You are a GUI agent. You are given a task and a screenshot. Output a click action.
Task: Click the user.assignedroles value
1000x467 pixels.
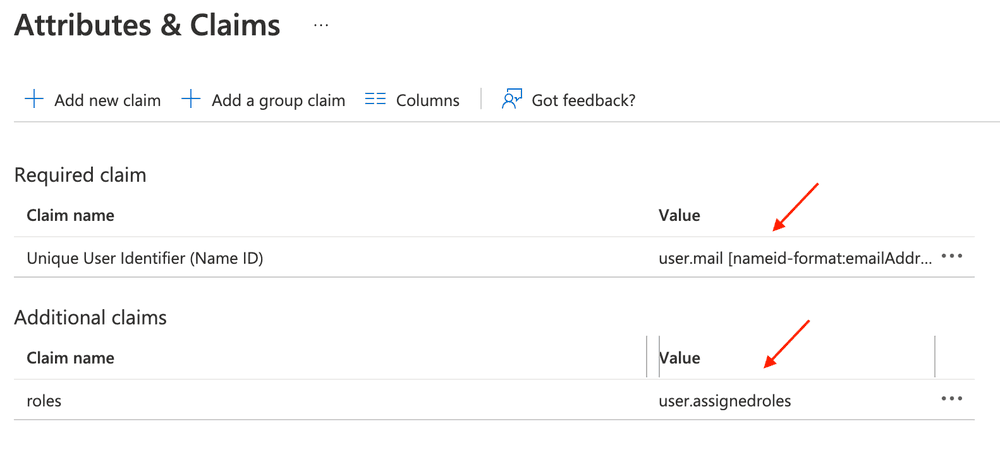(x=724, y=401)
